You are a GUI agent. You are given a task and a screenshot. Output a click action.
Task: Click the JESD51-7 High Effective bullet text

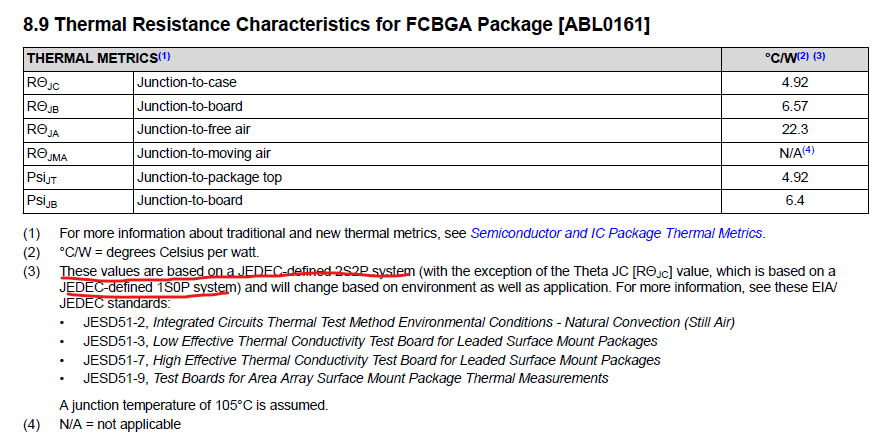tap(372, 360)
